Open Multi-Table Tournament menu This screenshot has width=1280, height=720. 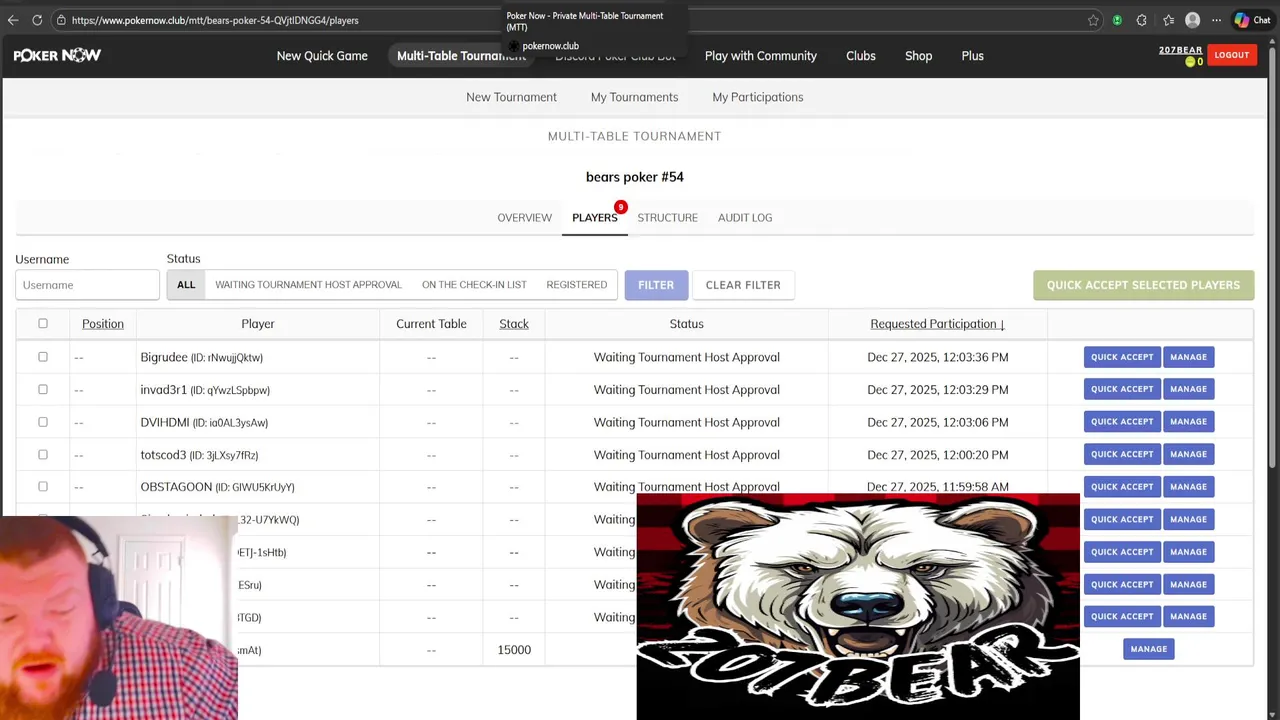pyautogui.click(x=461, y=56)
